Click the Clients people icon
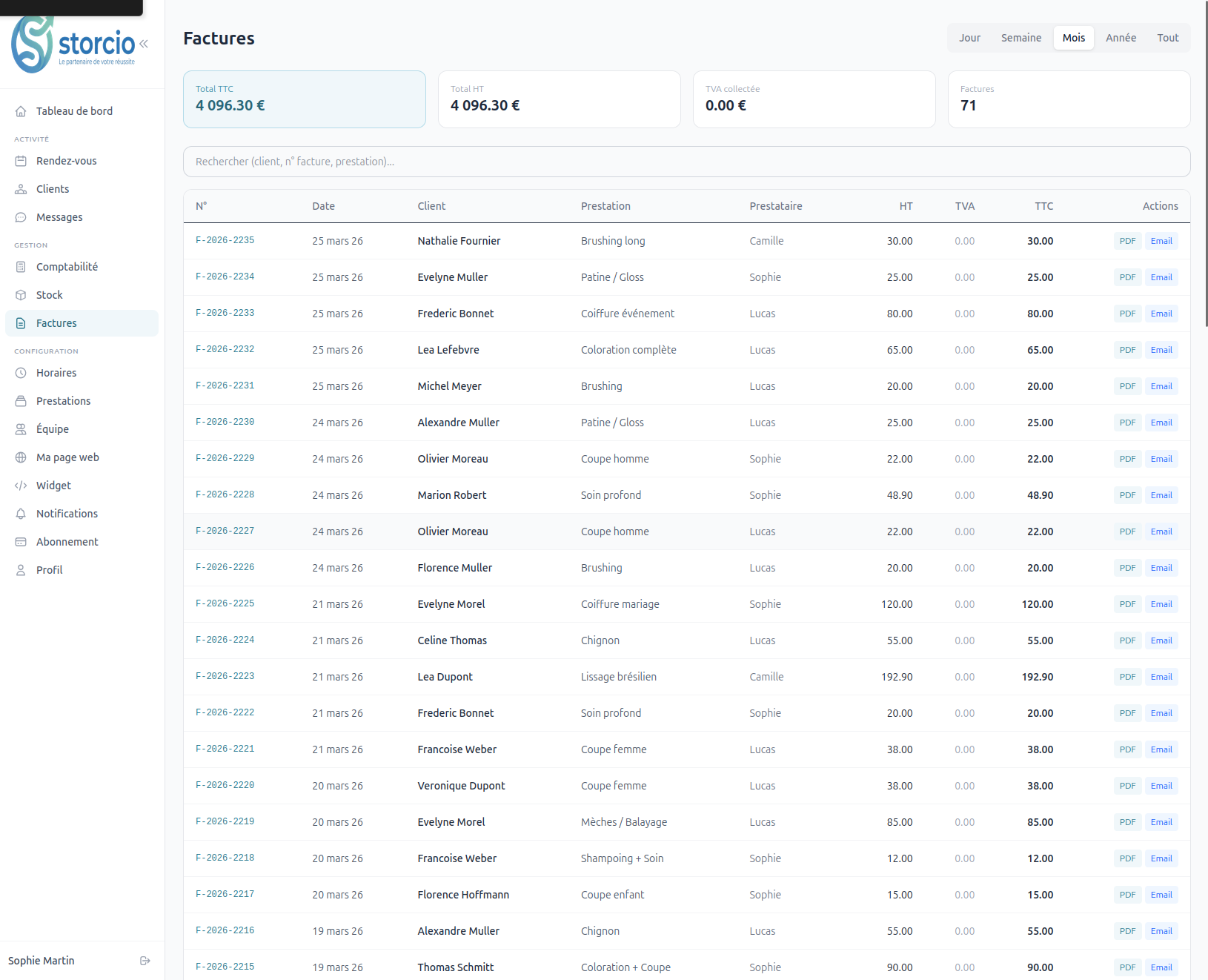 pyautogui.click(x=21, y=189)
